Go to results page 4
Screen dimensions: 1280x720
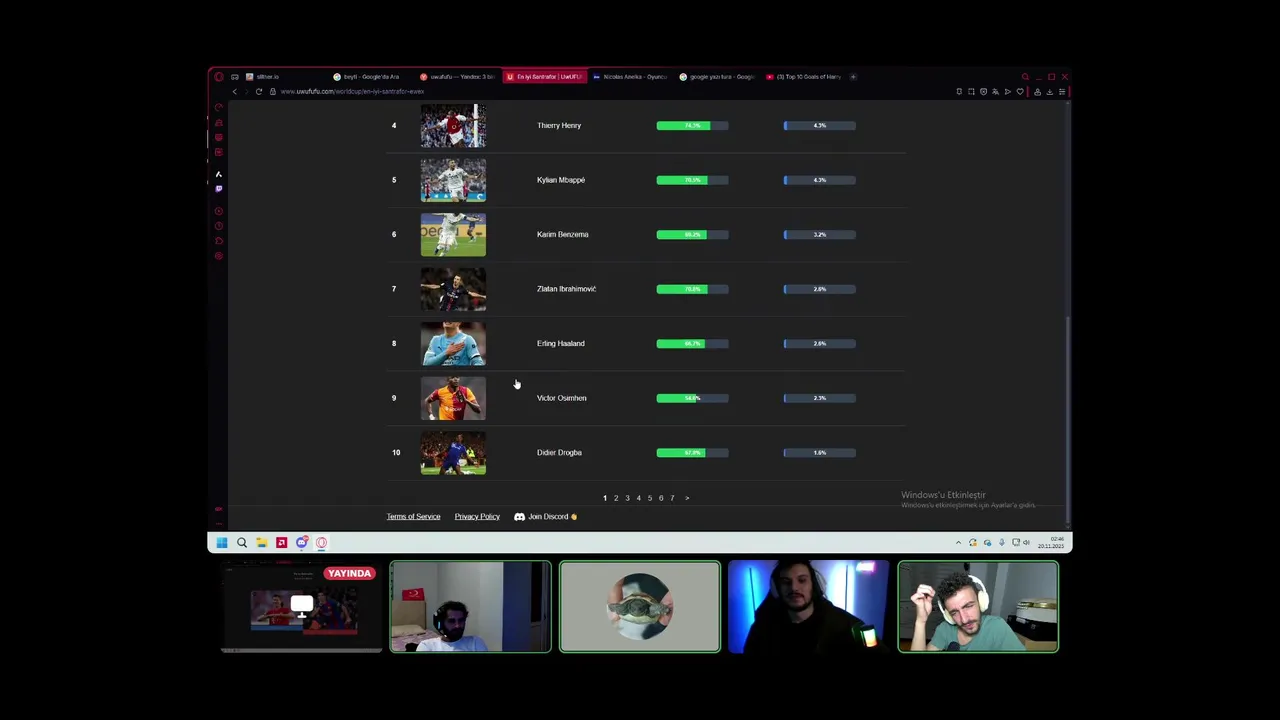[x=638, y=498]
